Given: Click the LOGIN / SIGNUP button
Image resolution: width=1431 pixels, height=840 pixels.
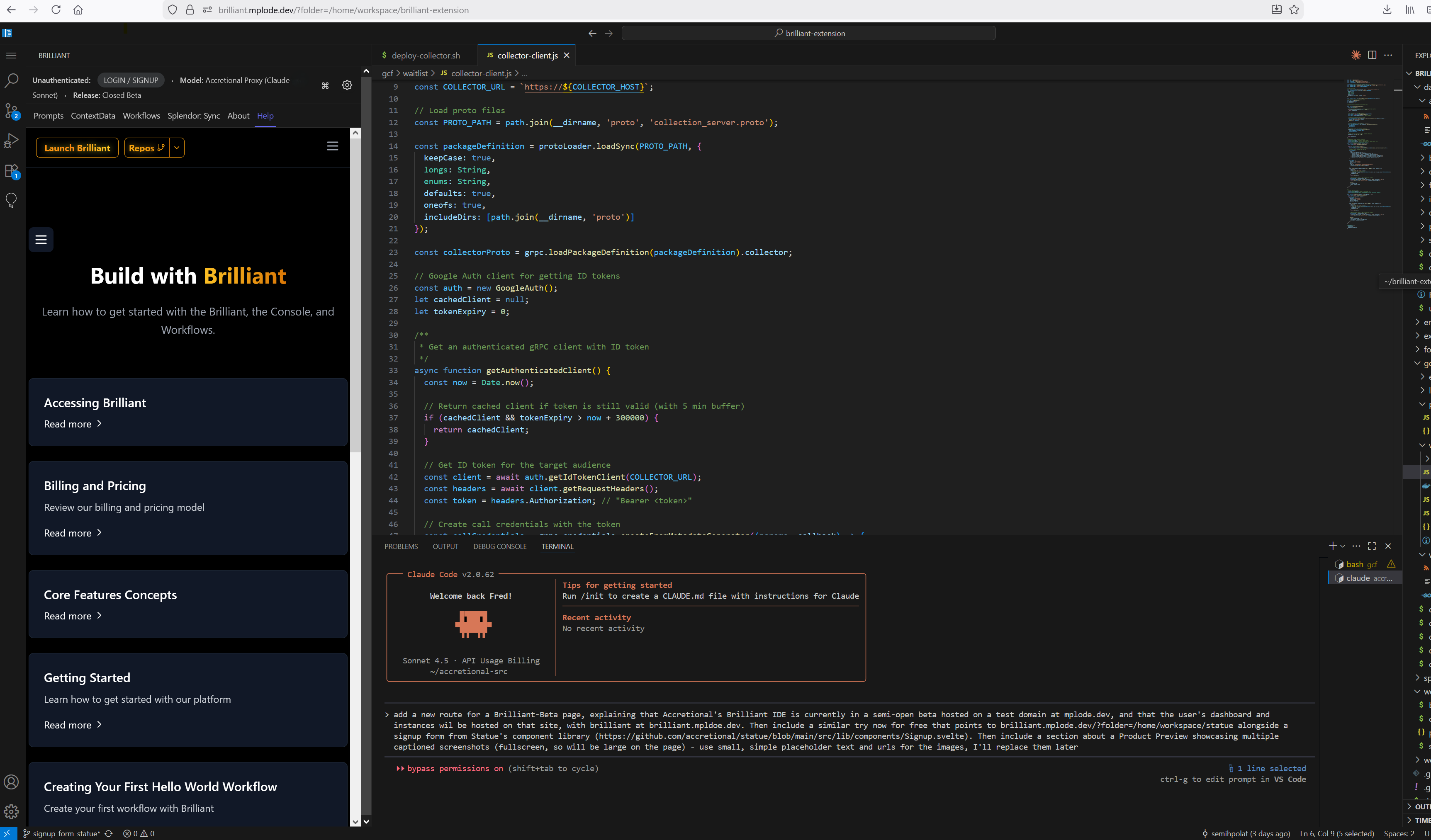Looking at the screenshot, I should 131,80.
